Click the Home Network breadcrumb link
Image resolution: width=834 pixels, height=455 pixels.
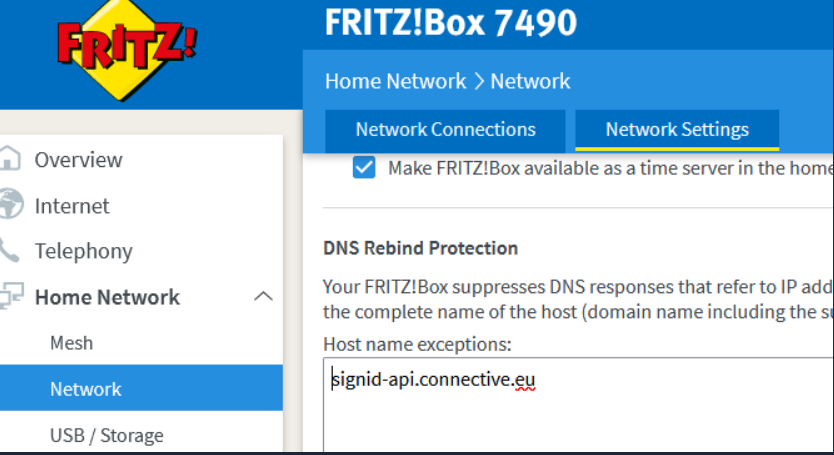tap(395, 81)
